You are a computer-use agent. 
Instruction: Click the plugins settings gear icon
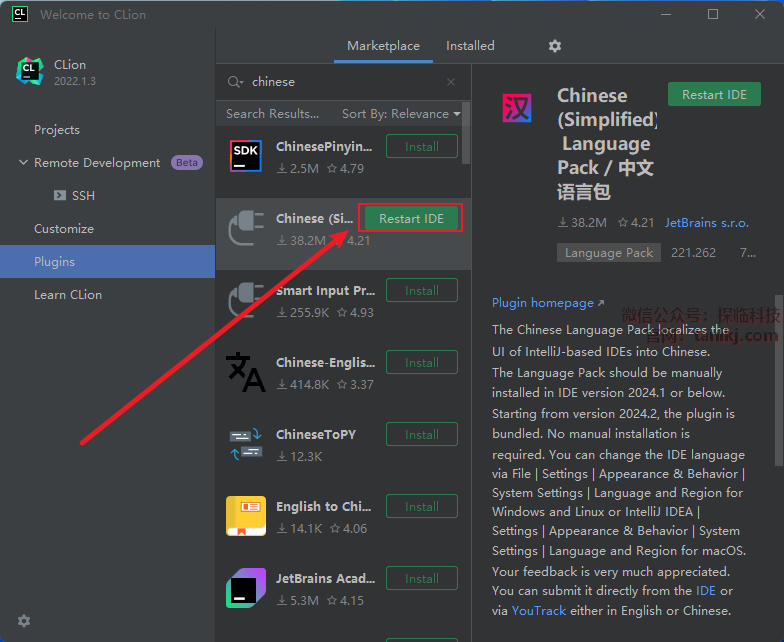click(555, 46)
